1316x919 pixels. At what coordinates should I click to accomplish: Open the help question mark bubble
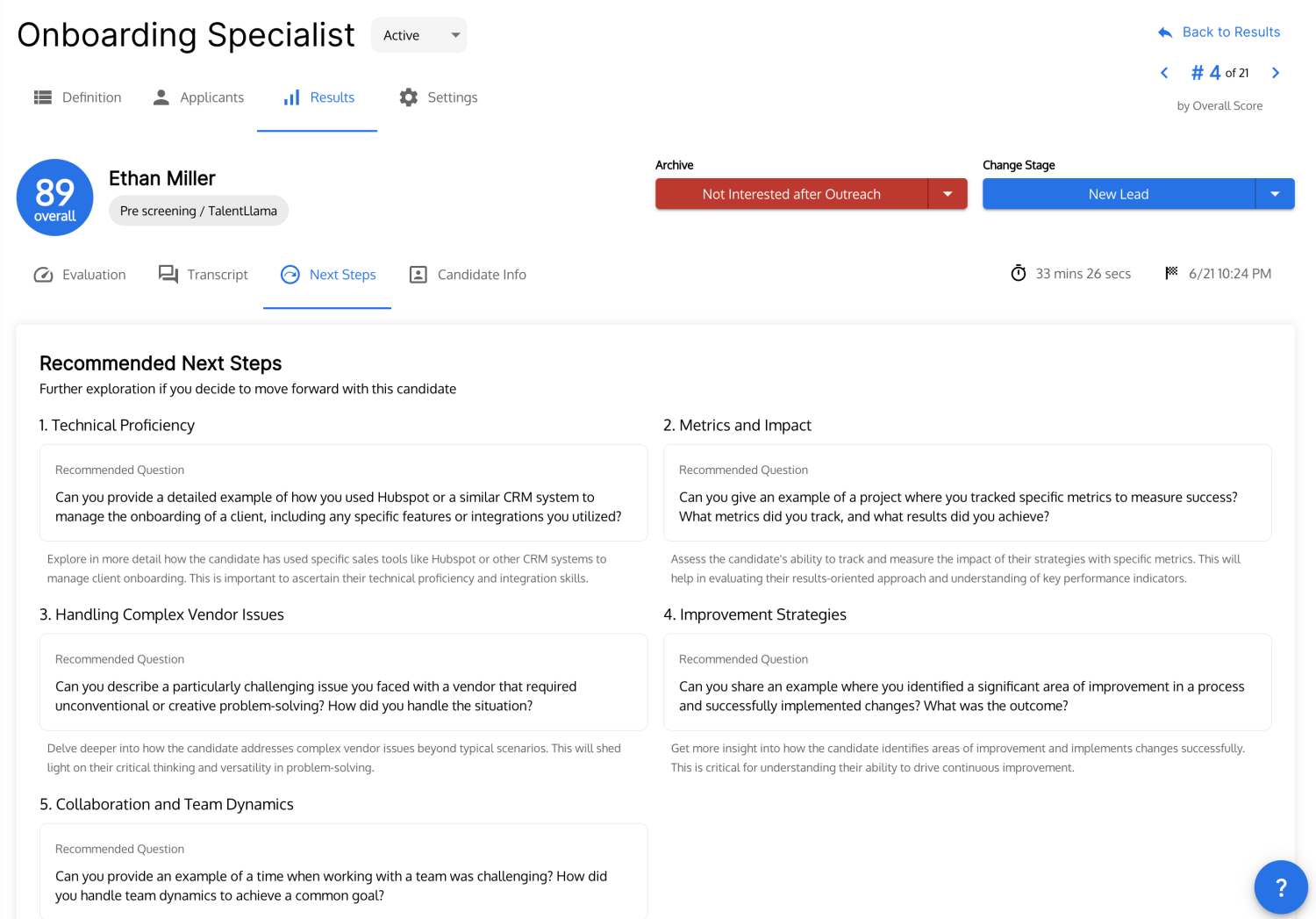1281,887
